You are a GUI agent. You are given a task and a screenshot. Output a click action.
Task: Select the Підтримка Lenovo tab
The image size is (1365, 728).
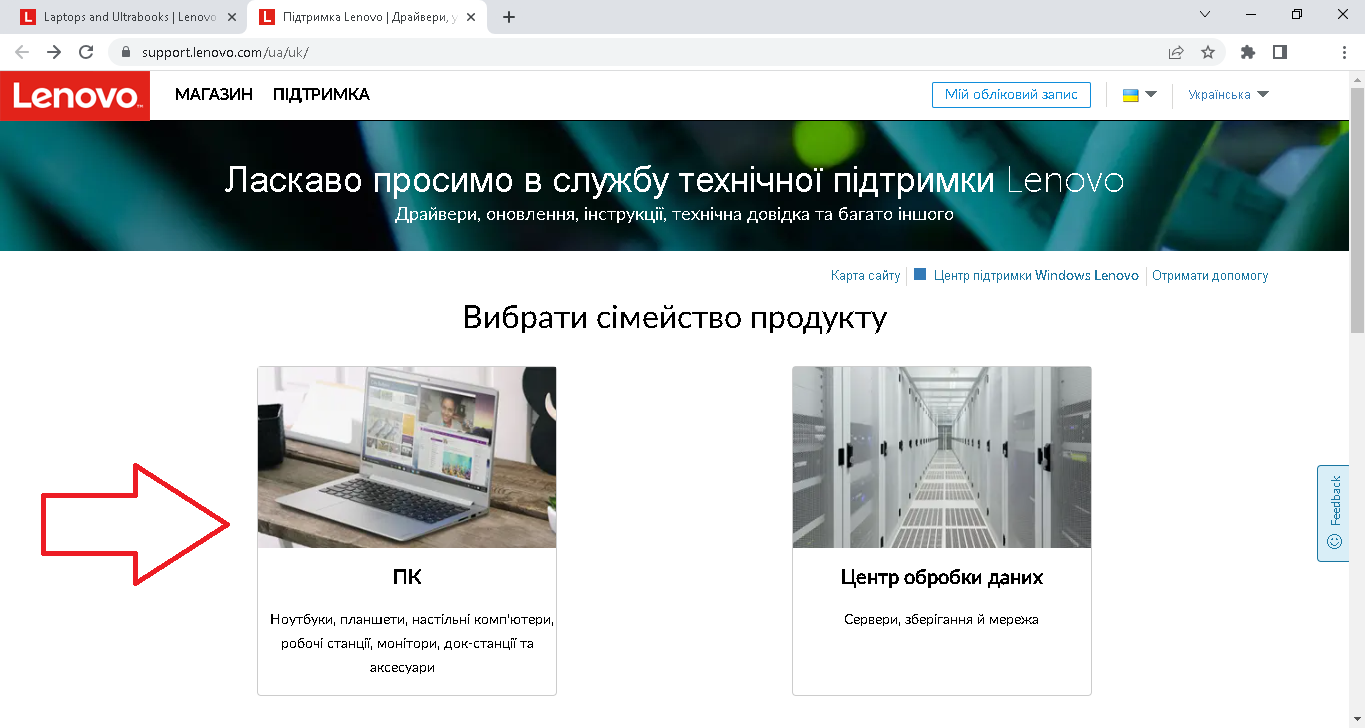(366, 17)
